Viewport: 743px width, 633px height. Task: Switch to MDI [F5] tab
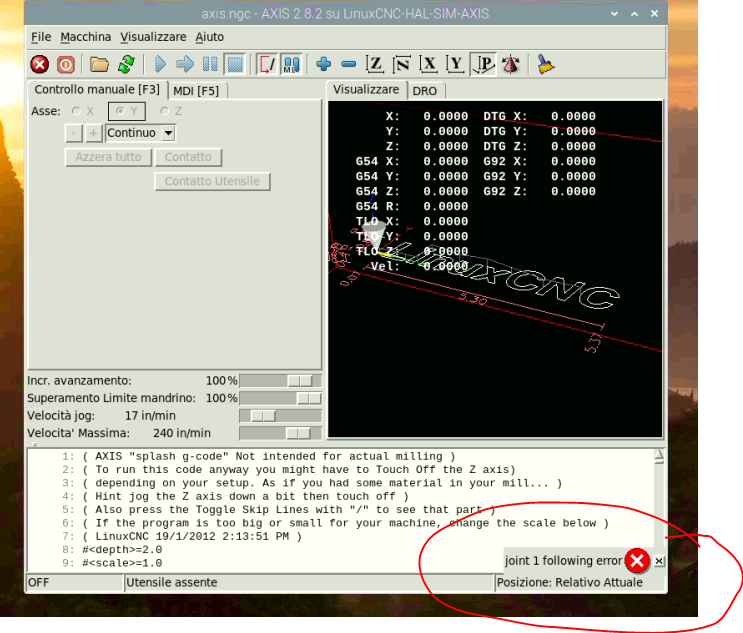click(196, 90)
